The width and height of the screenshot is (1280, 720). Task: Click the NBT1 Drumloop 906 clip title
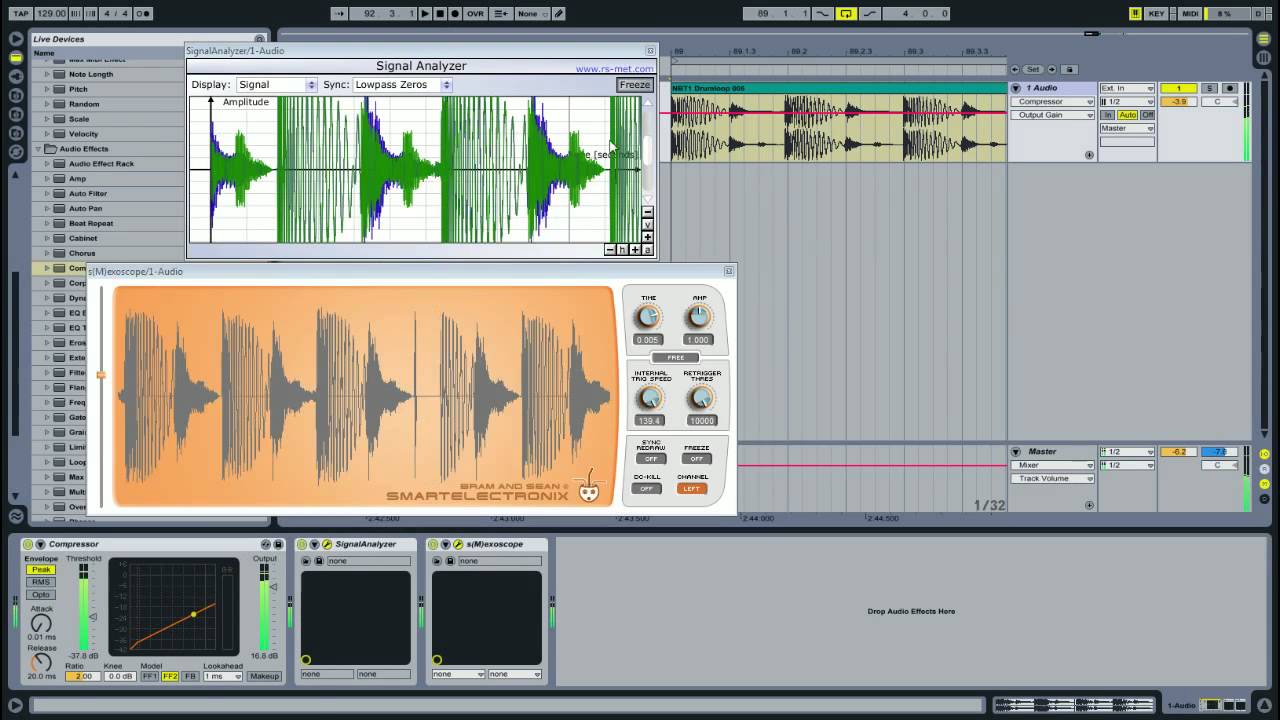coord(708,89)
